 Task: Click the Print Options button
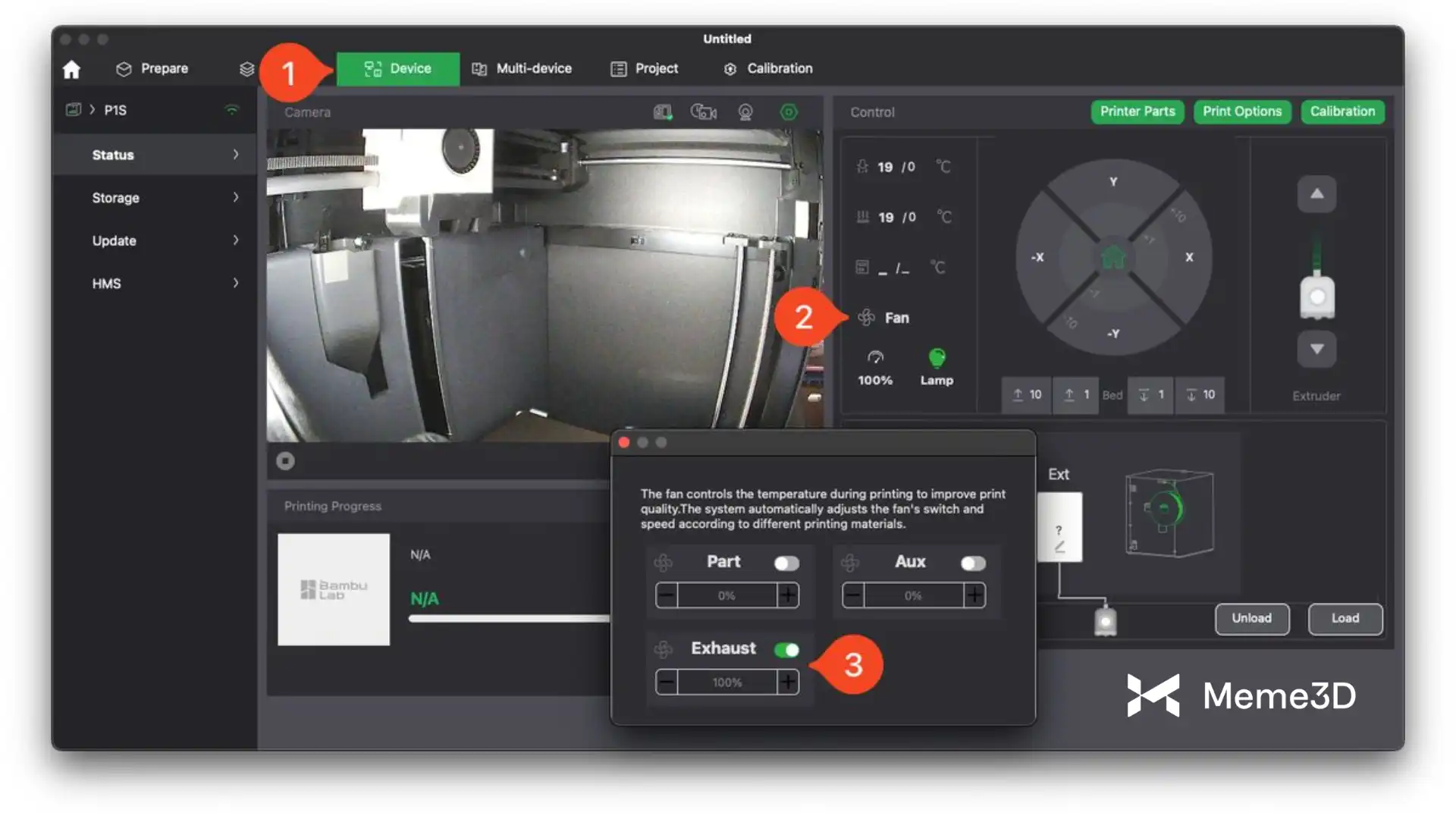point(1241,111)
